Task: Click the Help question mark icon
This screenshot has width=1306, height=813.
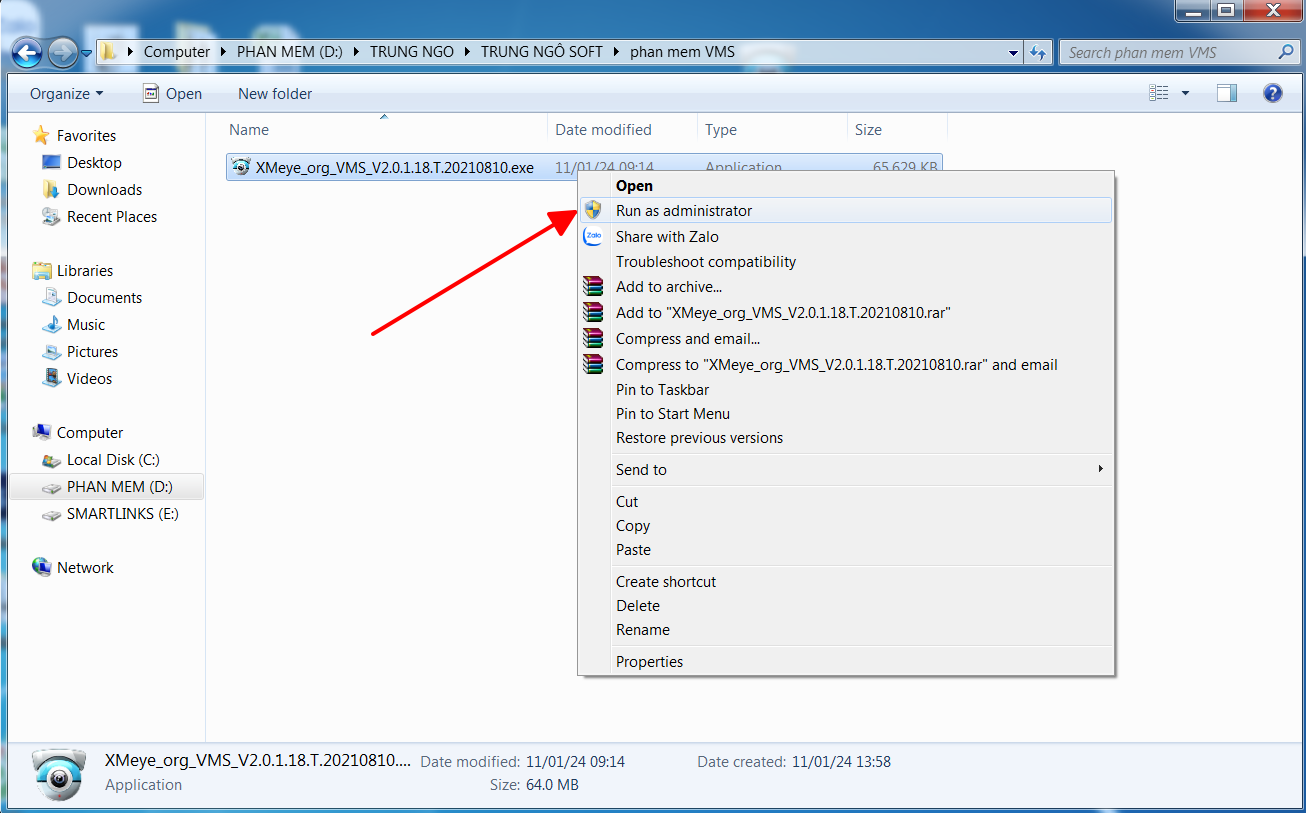Action: click(1272, 93)
